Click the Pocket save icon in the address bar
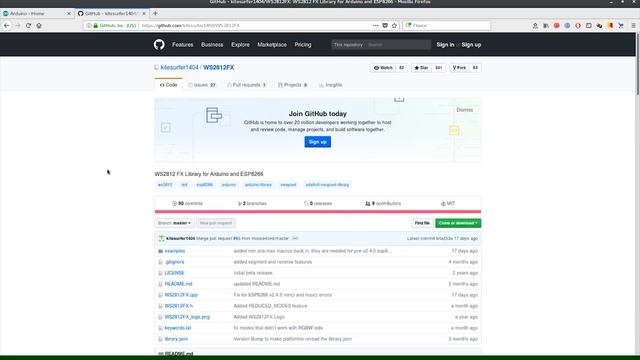 [385, 25]
